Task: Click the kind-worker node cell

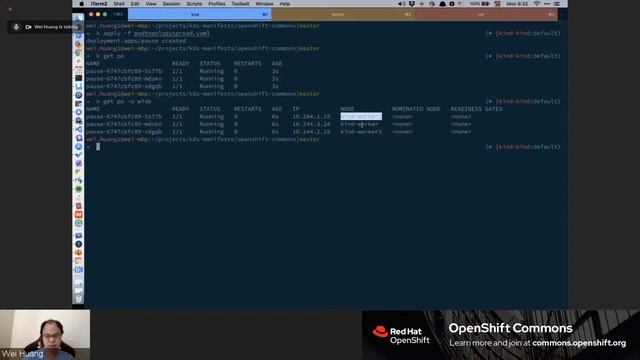Action: pos(359,124)
